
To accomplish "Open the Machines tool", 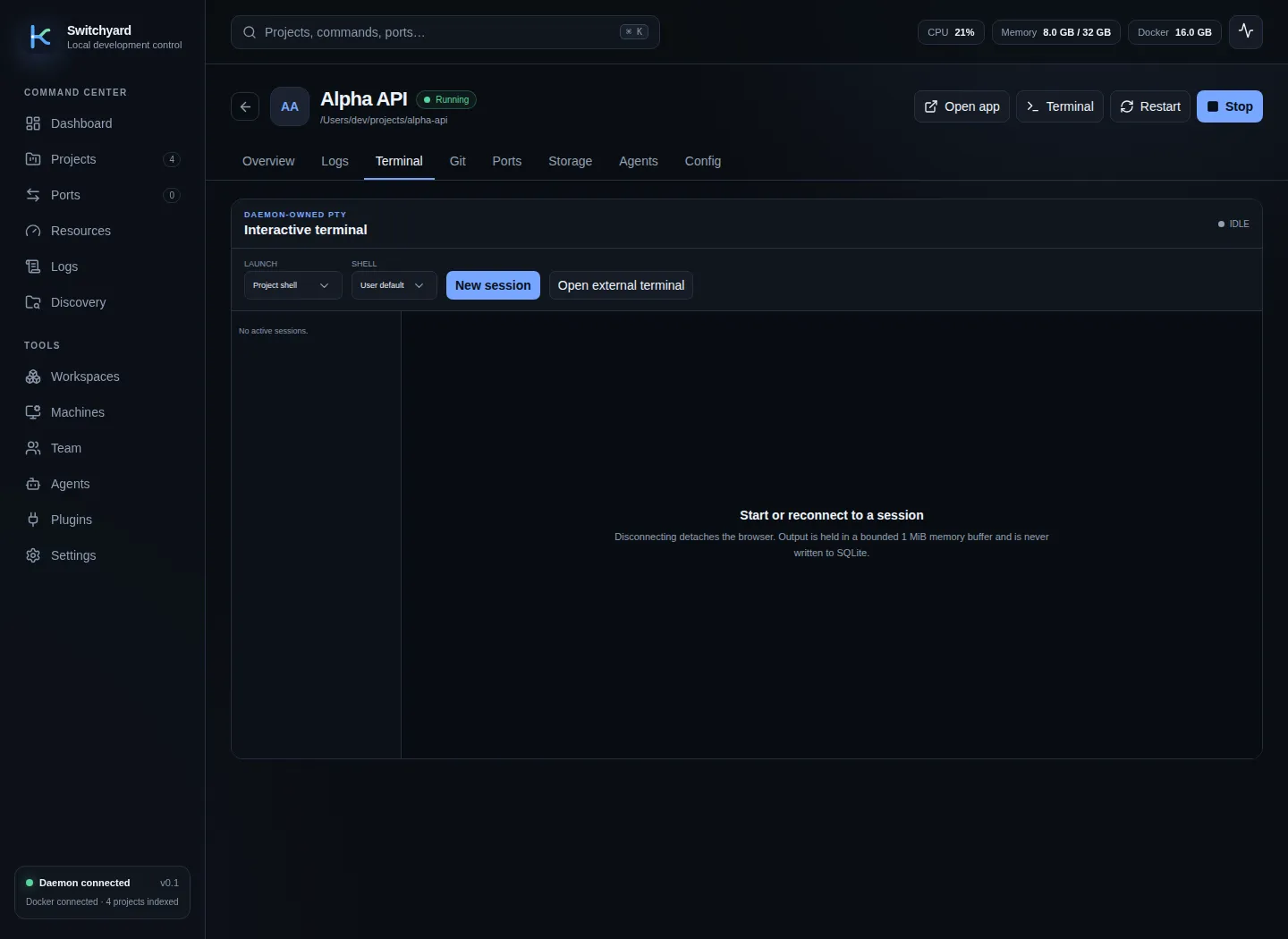I will (102, 412).
